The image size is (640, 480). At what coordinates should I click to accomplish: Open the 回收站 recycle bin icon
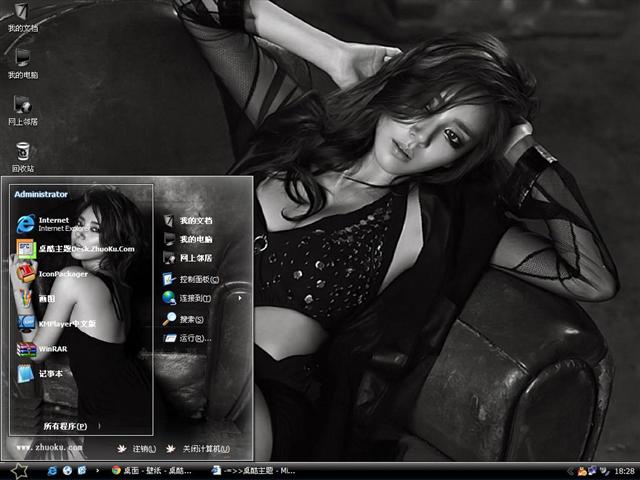22,155
